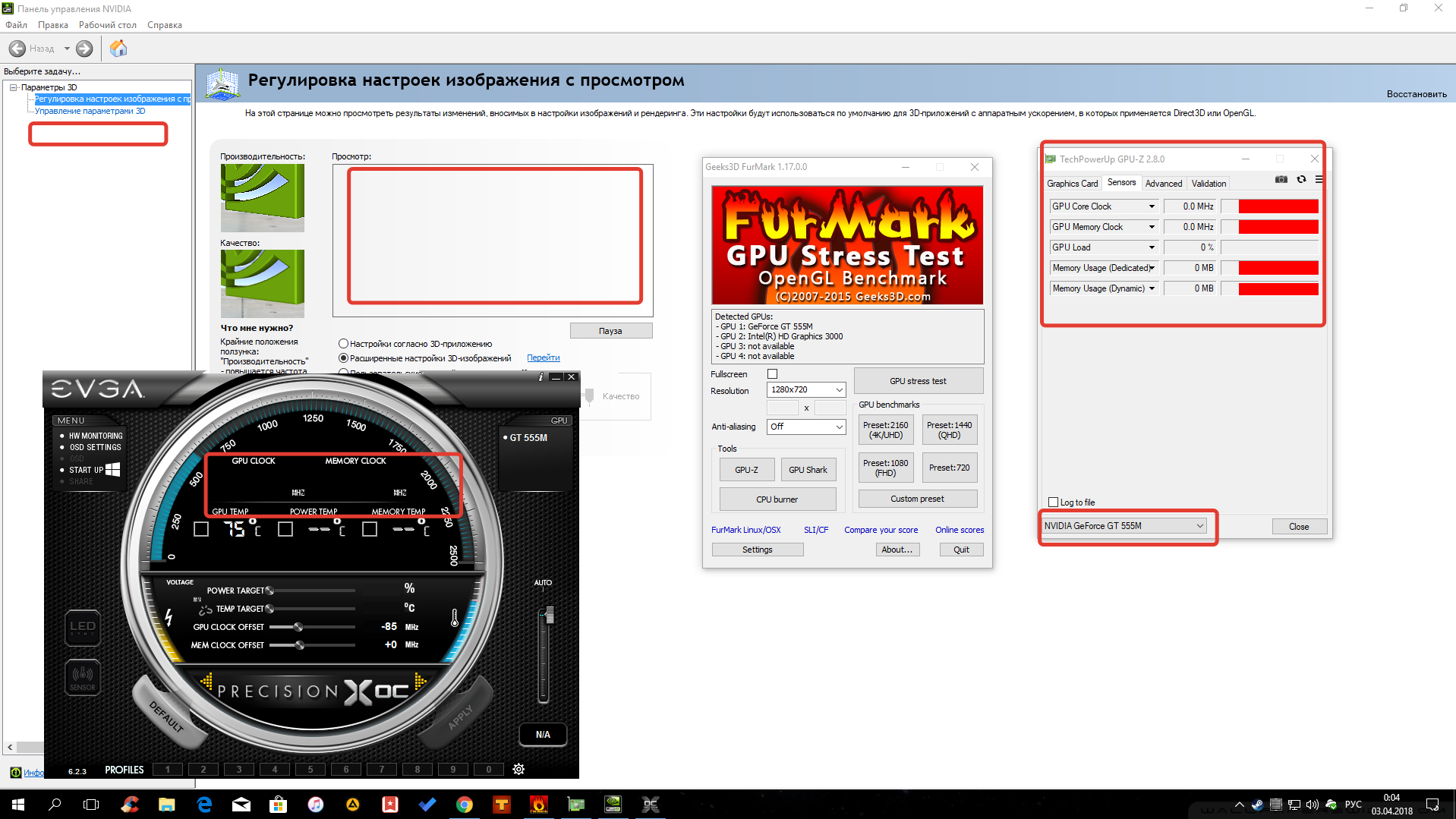Select GT 555M in the EVGA GPU list
This screenshot has height=819, width=1456.
click(x=525, y=438)
